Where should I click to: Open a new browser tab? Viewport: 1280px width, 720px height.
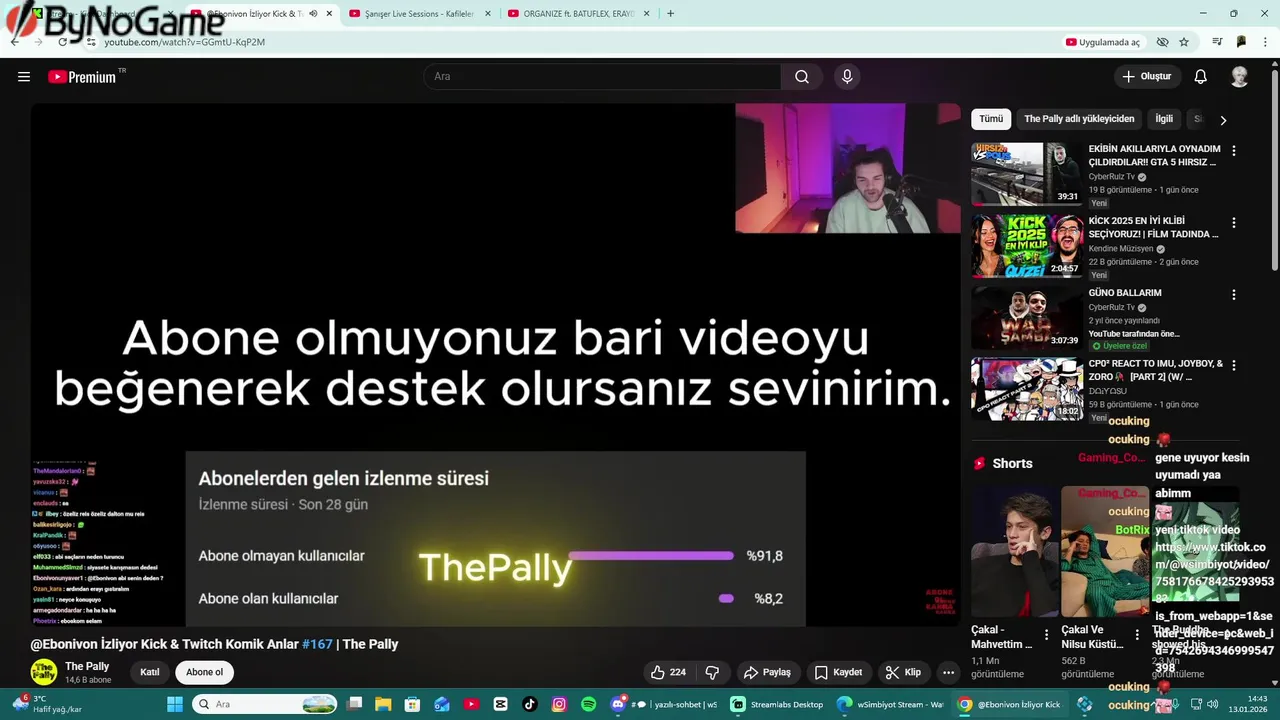coord(670,14)
